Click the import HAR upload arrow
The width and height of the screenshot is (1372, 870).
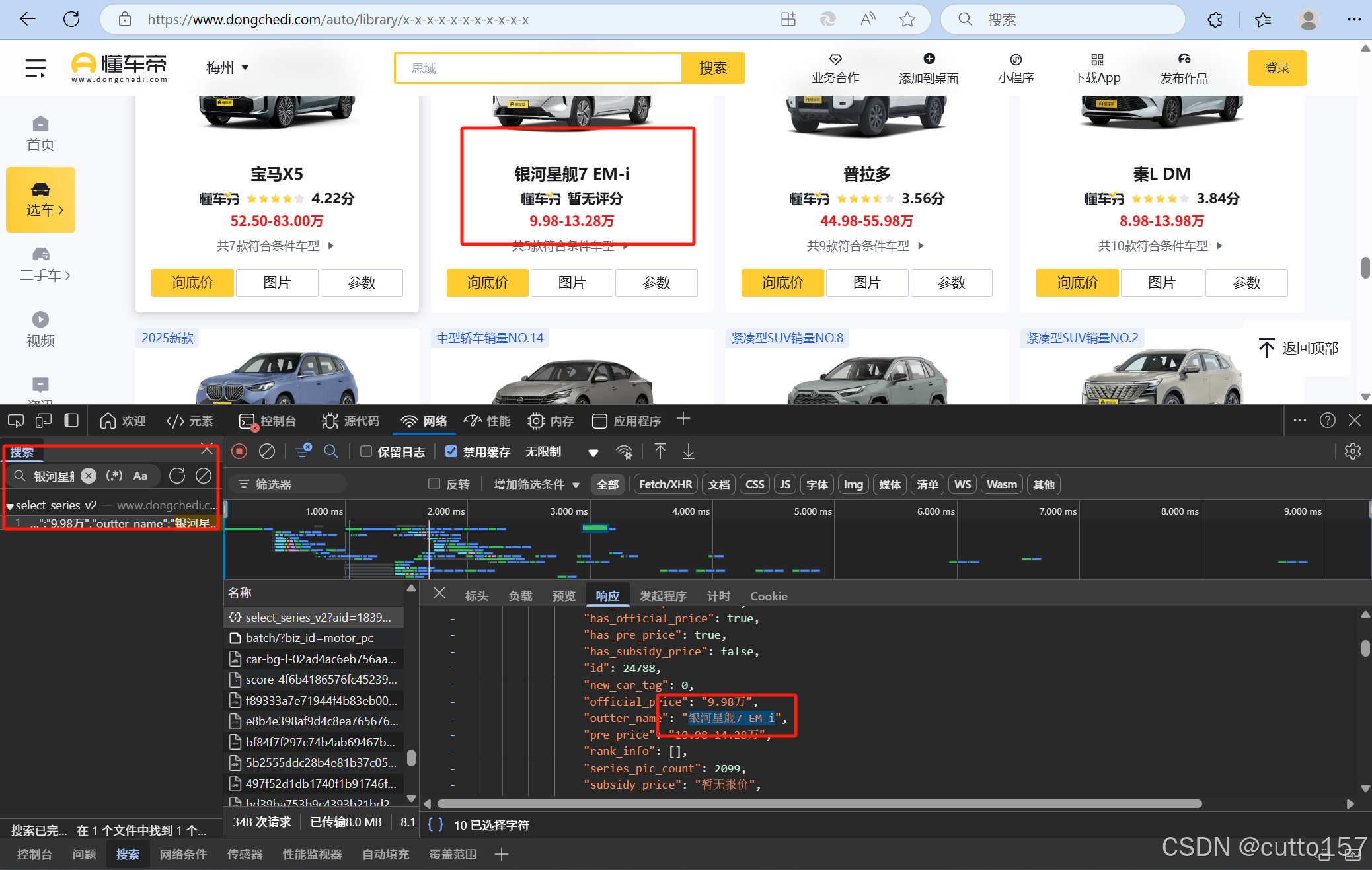[660, 451]
